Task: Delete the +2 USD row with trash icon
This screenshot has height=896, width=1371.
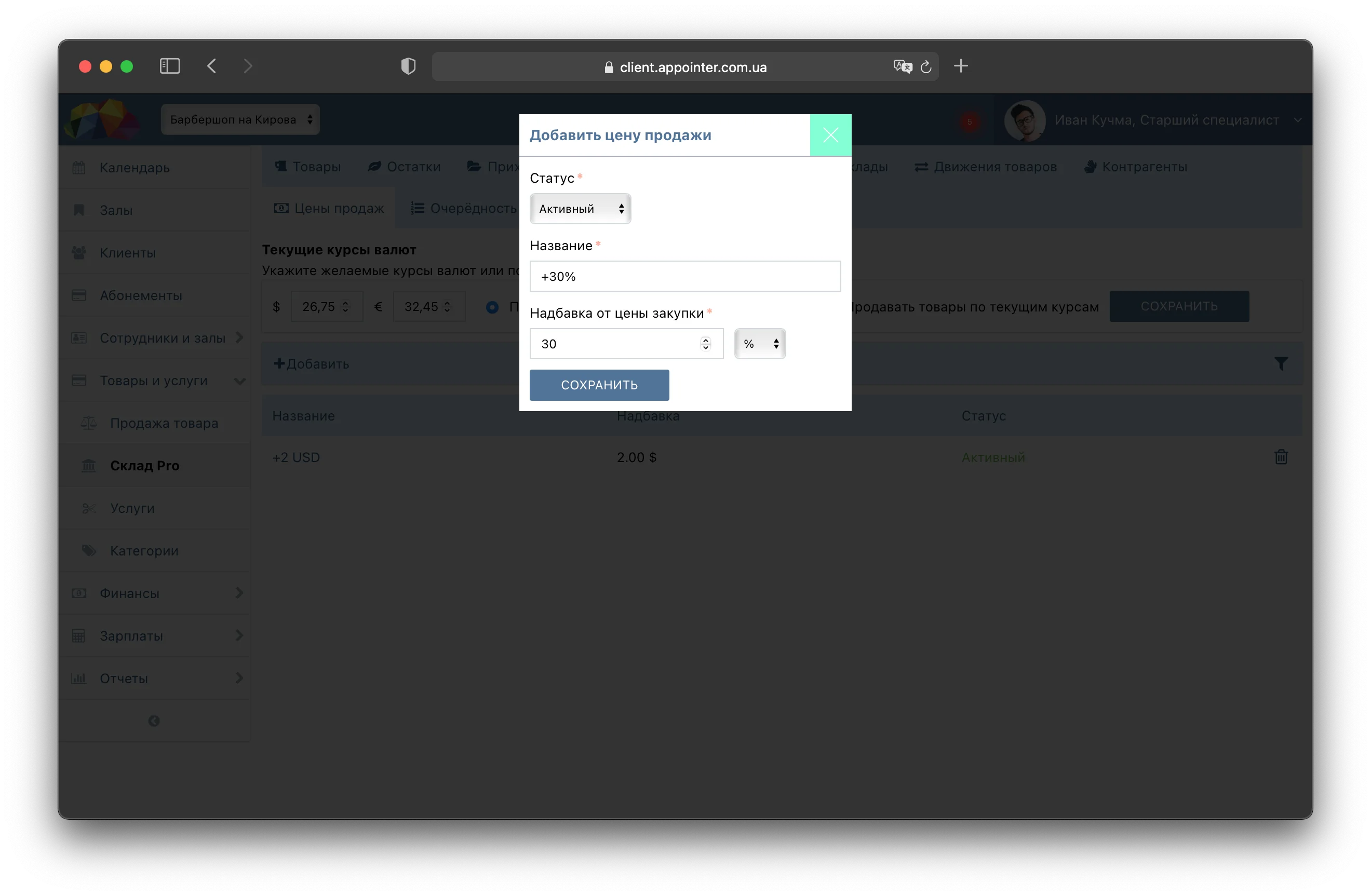Action: [1281, 457]
